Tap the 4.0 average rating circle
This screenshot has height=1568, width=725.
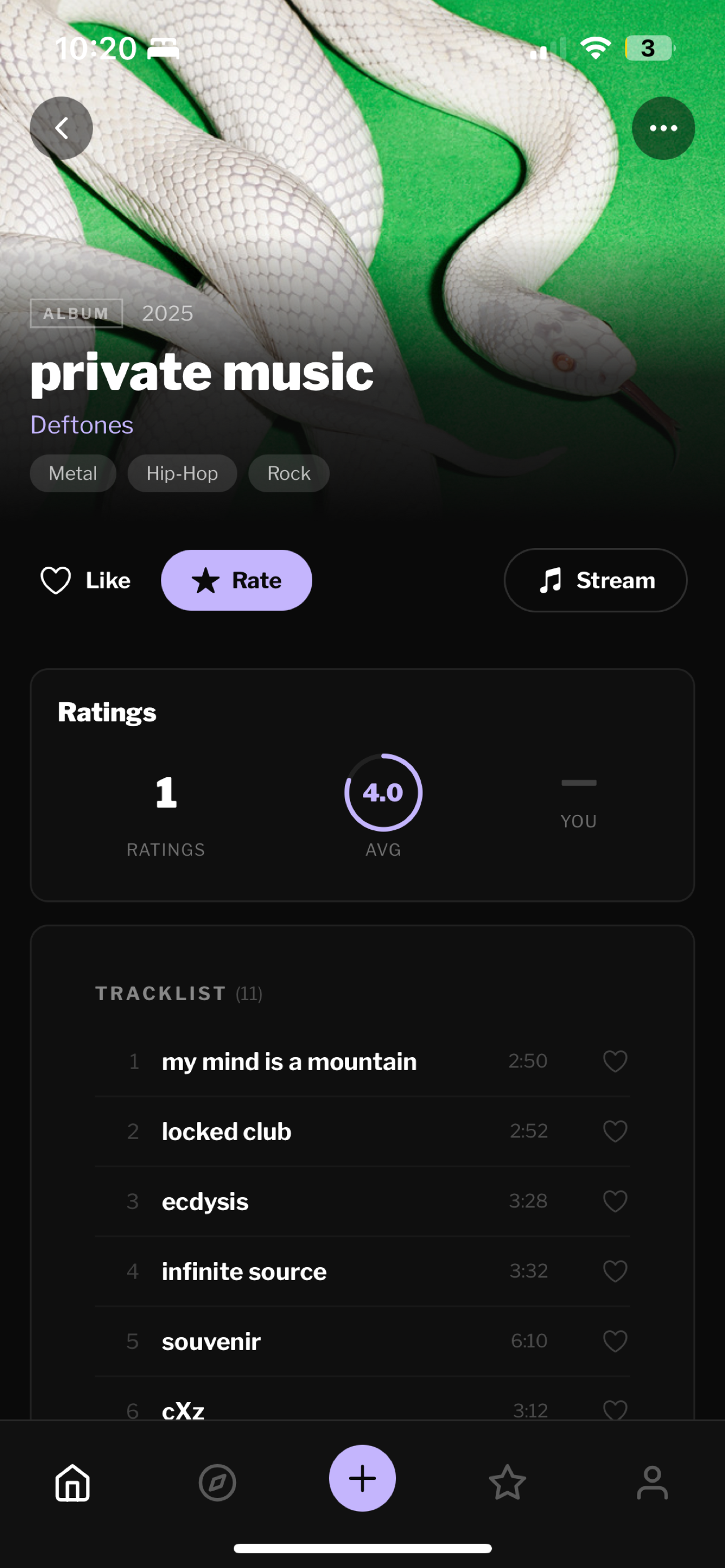[x=383, y=792]
